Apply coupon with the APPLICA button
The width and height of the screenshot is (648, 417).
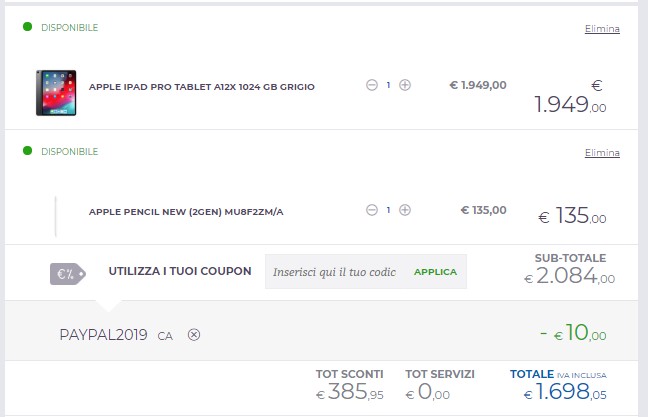coord(436,272)
